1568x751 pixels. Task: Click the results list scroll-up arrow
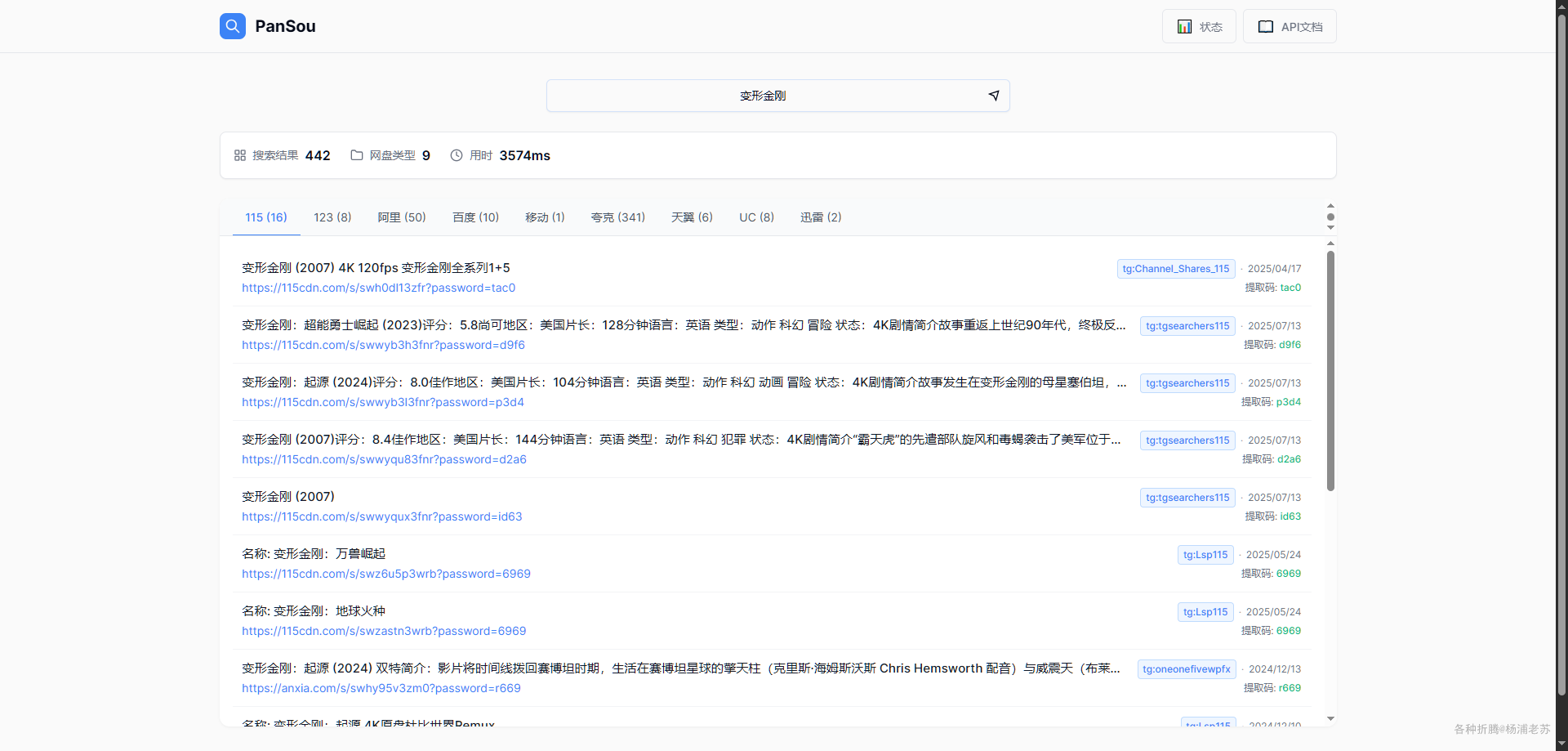(1330, 244)
